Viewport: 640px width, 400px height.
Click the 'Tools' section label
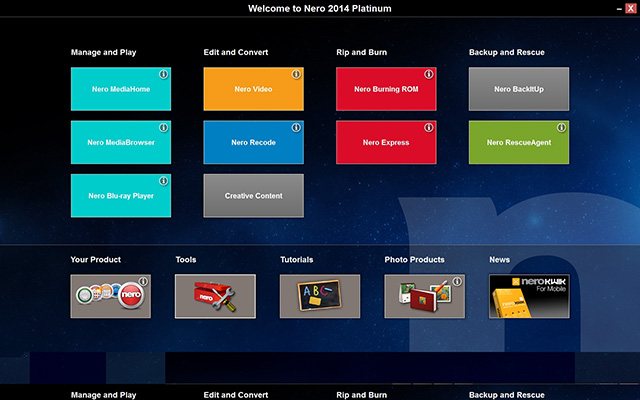pos(186,260)
